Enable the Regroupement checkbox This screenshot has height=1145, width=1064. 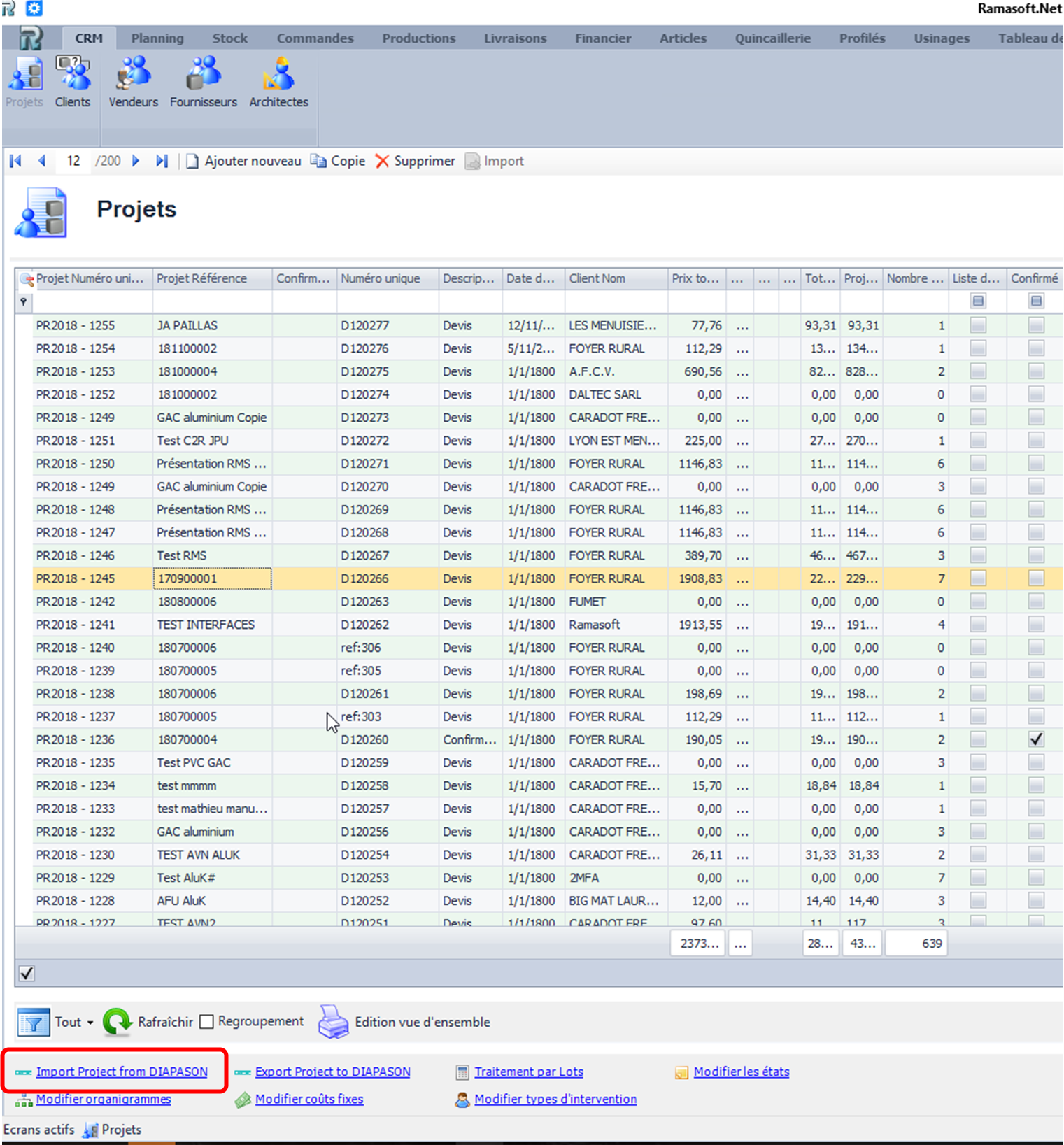pyautogui.click(x=206, y=1022)
